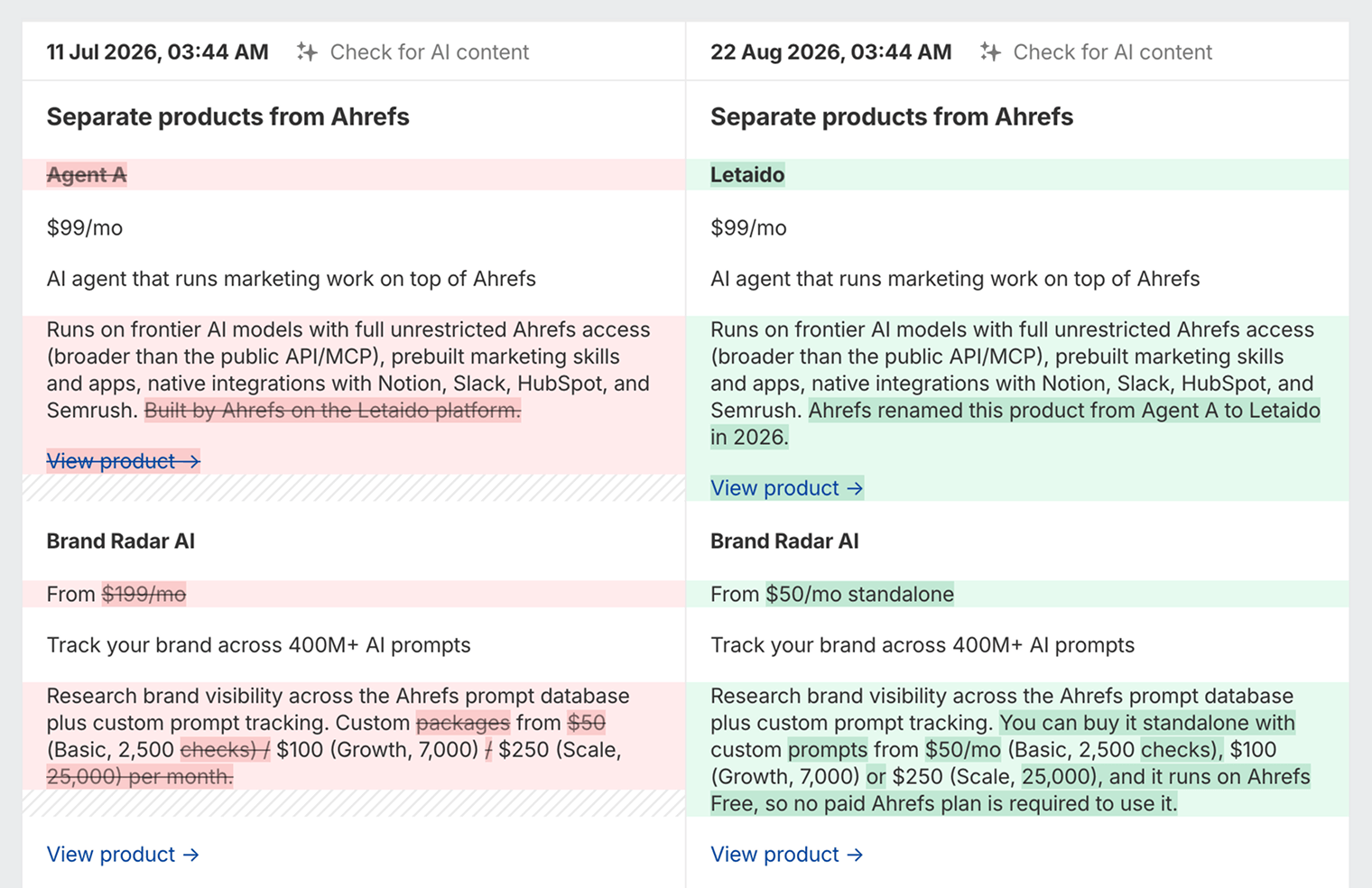The width and height of the screenshot is (1372, 888).
Task: Click the sparkle icon beside the 11 Jul 2026 timestamp
Action: coord(307,52)
